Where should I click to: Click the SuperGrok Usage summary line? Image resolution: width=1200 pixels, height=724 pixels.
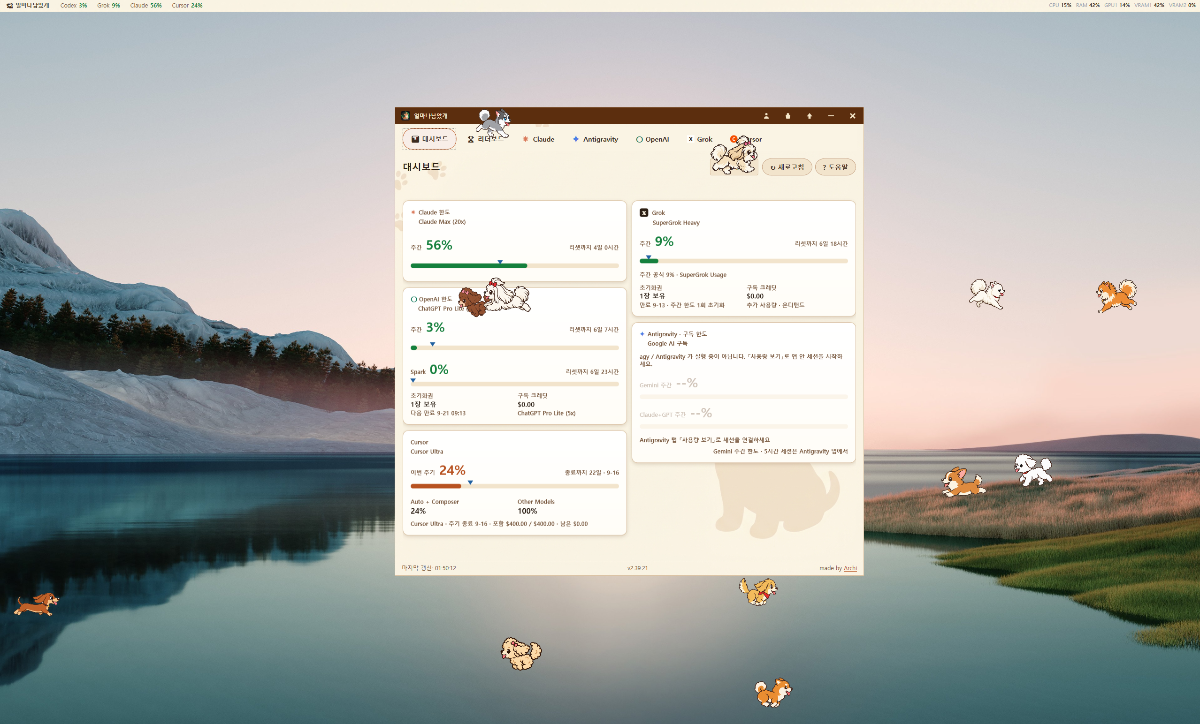683,274
